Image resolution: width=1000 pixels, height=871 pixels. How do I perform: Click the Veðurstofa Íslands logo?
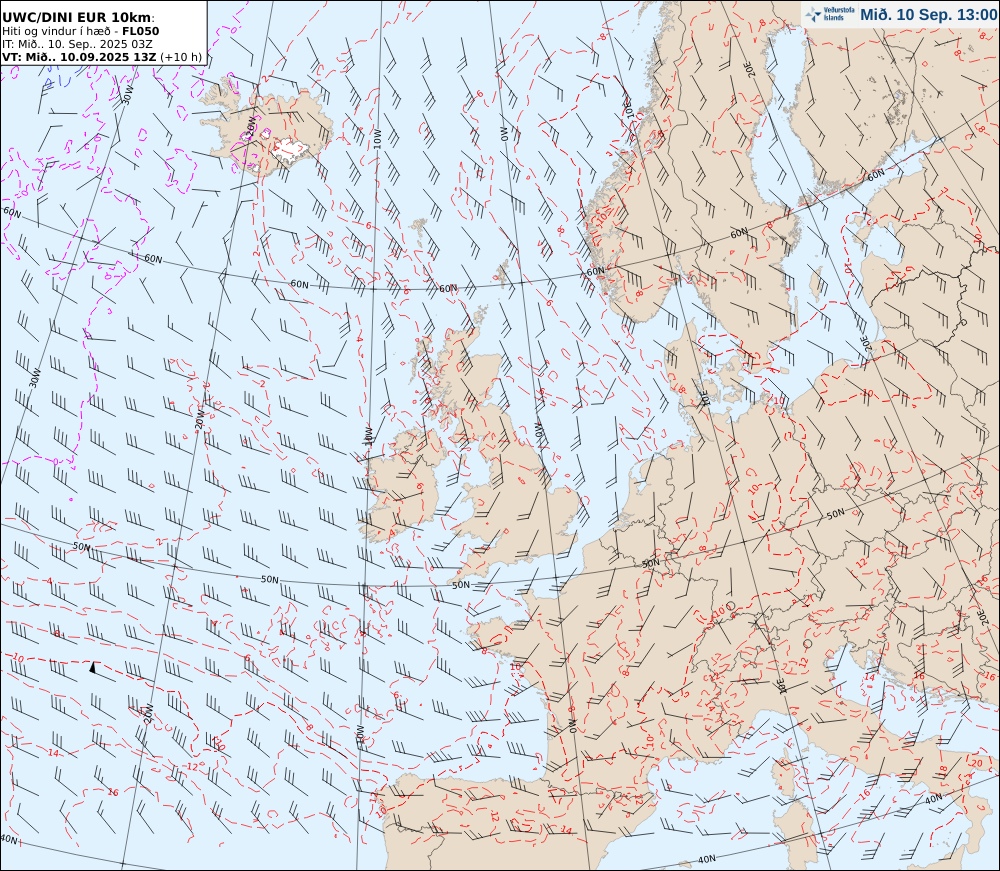click(x=829, y=14)
